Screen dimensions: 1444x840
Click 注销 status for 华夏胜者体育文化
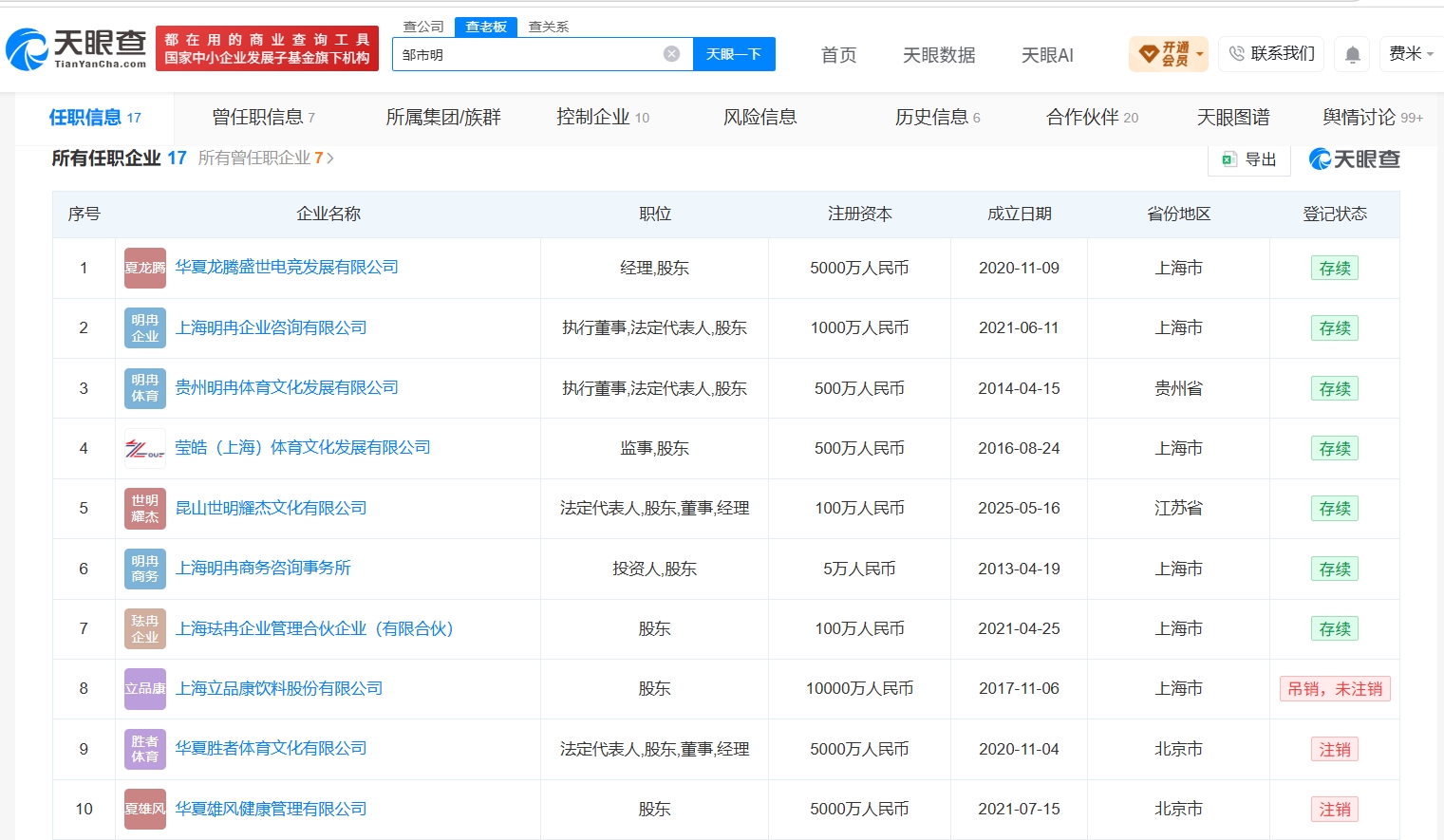1335,749
